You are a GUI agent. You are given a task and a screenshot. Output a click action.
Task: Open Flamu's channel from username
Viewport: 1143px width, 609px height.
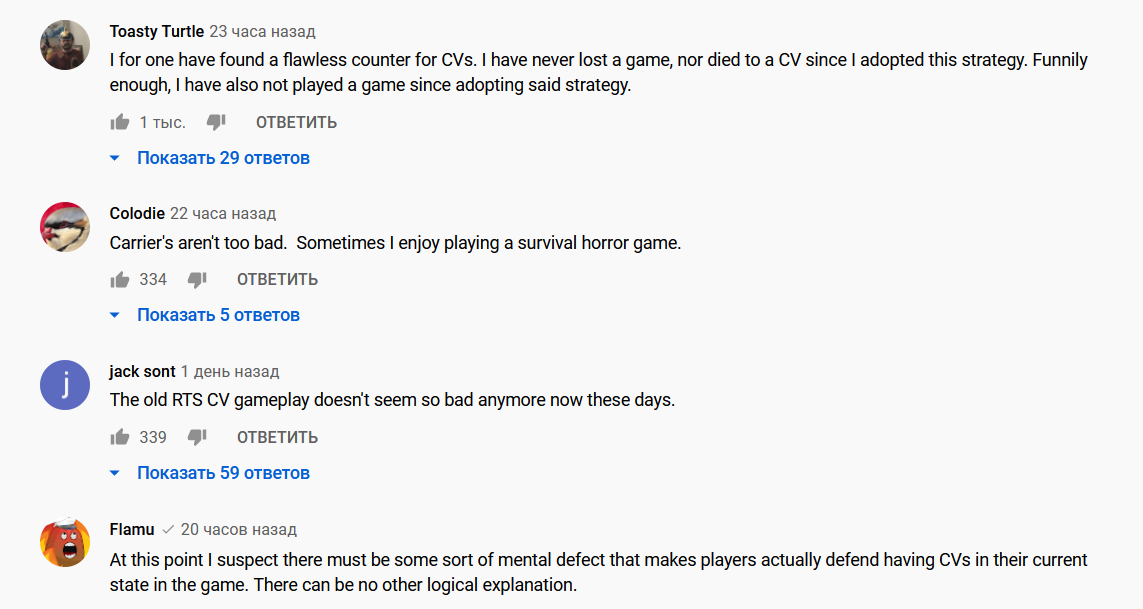point(132,530)
